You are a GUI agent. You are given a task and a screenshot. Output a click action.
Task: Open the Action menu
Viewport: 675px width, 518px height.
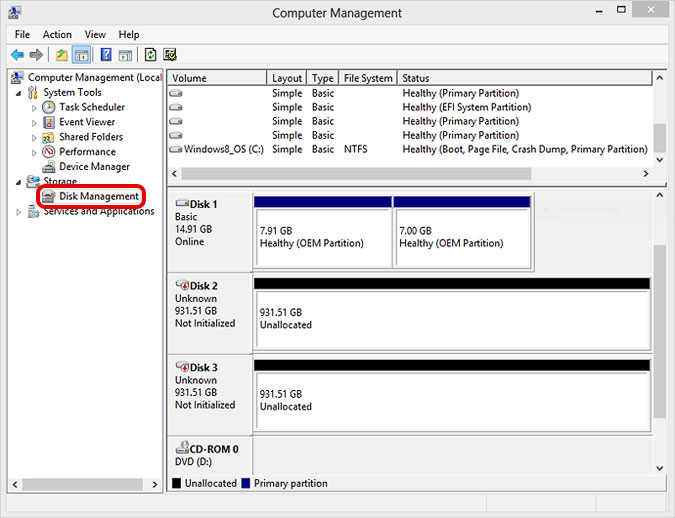click(x=57, y=34)
